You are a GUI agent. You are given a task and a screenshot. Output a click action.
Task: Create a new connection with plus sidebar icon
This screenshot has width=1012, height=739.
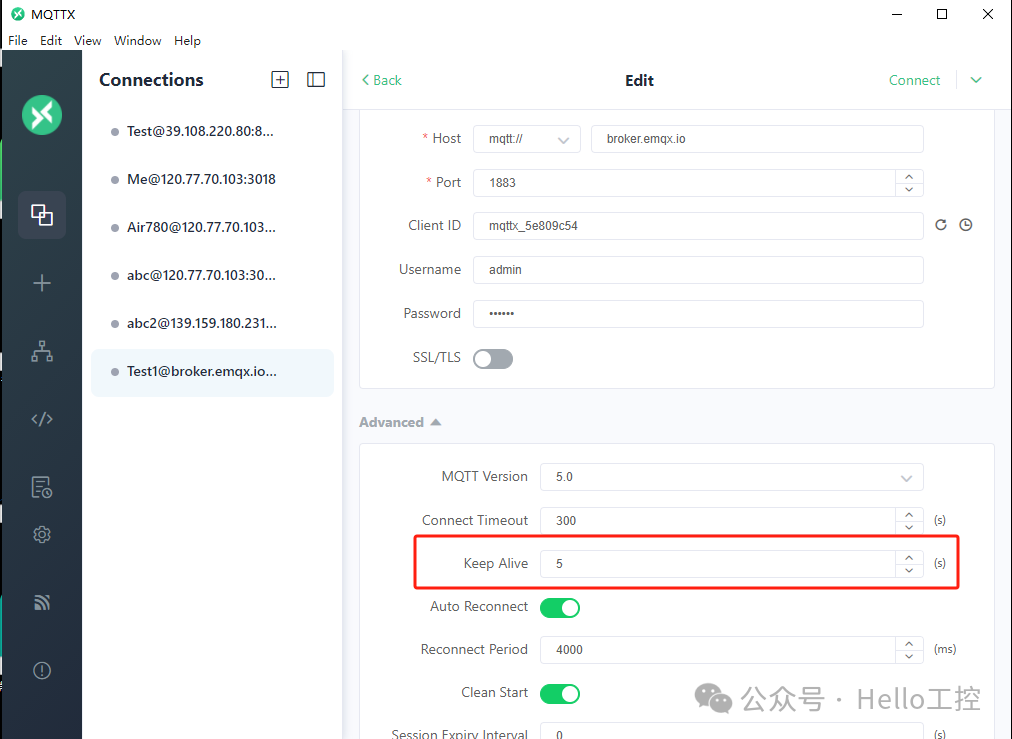pos(41,282)
